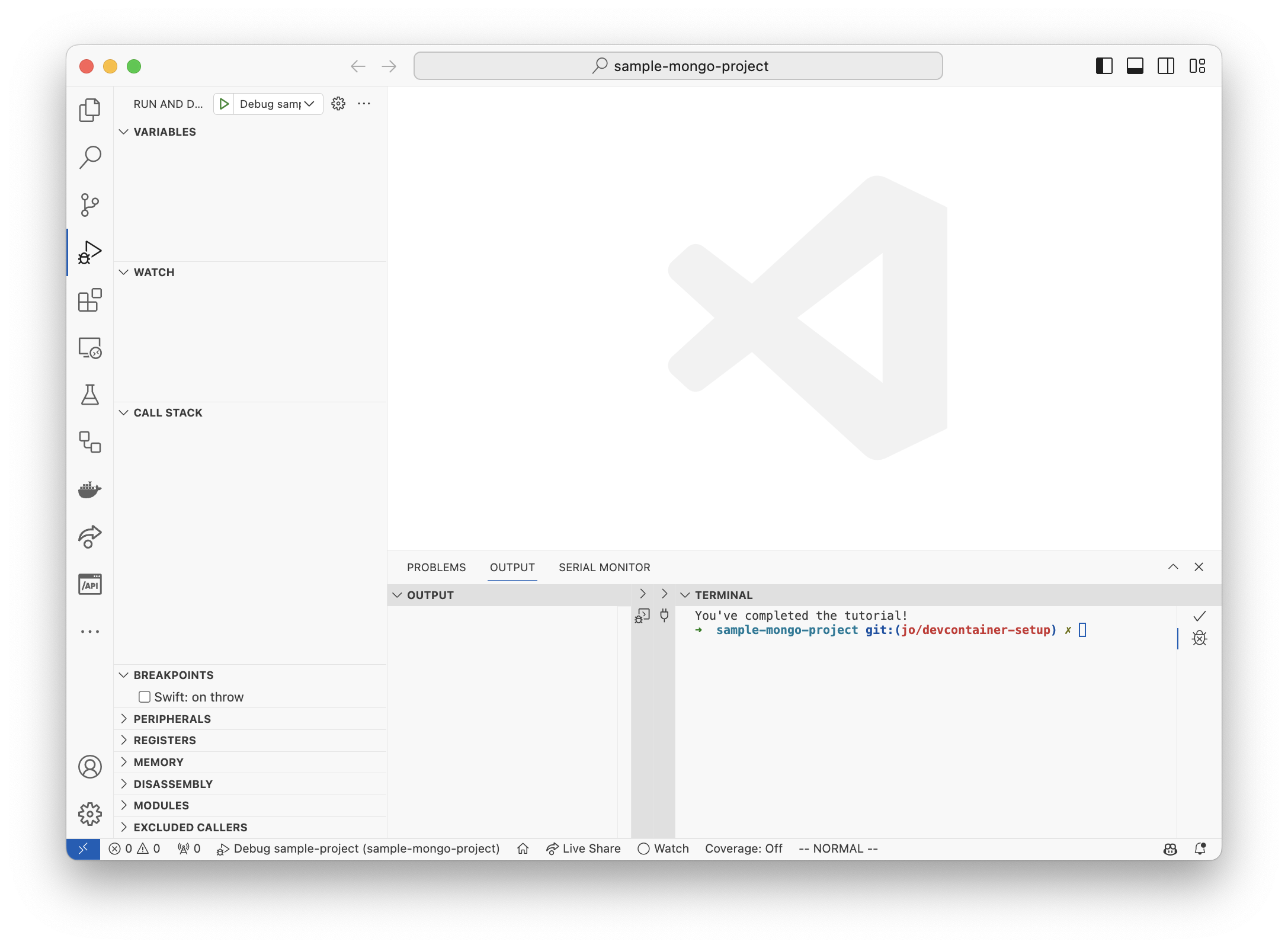The height and width of the screenshot is (948, 1288).
Task: Start debugging with the green play button
Action: [224, 104]
